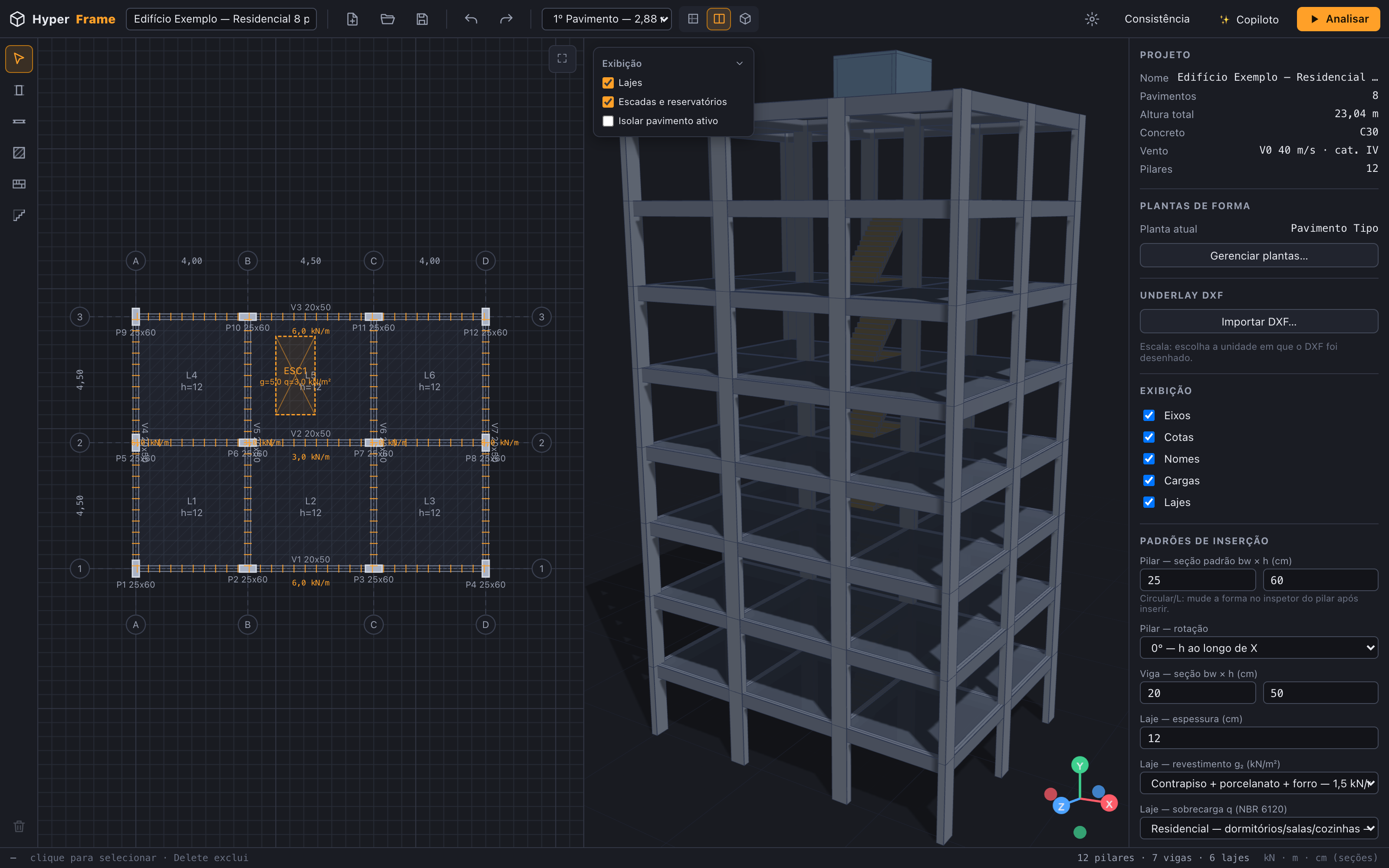Uncheck Escadas e reservatórios
The height and width of the screenshot is (868, 1389).
coord(608,102)
